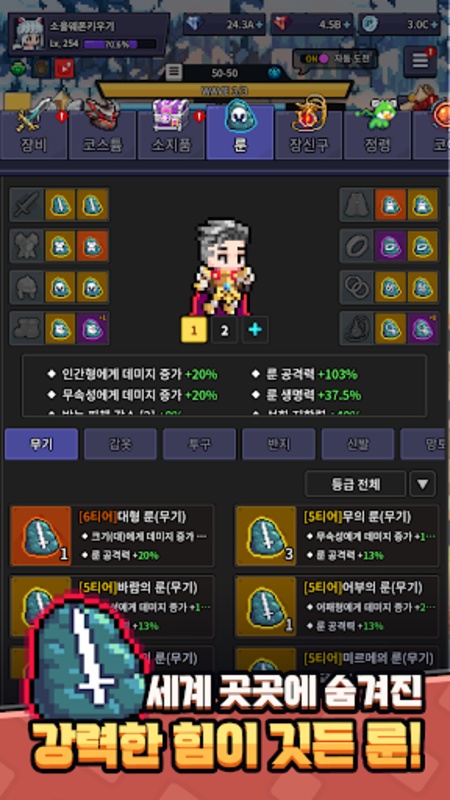Select the 갑옷 armor rune category

click(x=120, y=444)
